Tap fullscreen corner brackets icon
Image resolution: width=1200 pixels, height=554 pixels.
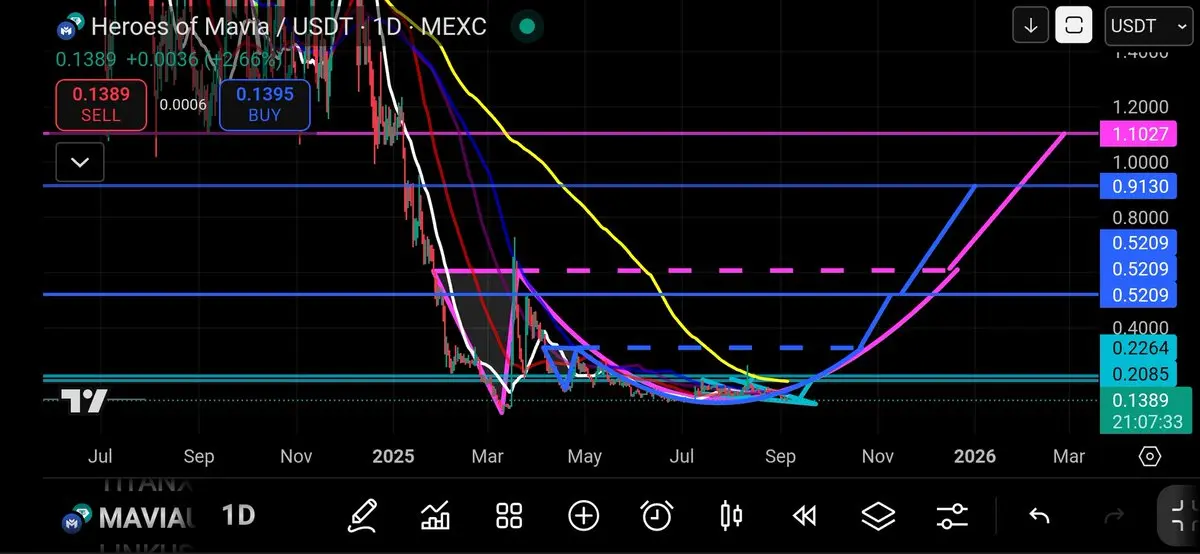click(1181, 516)
